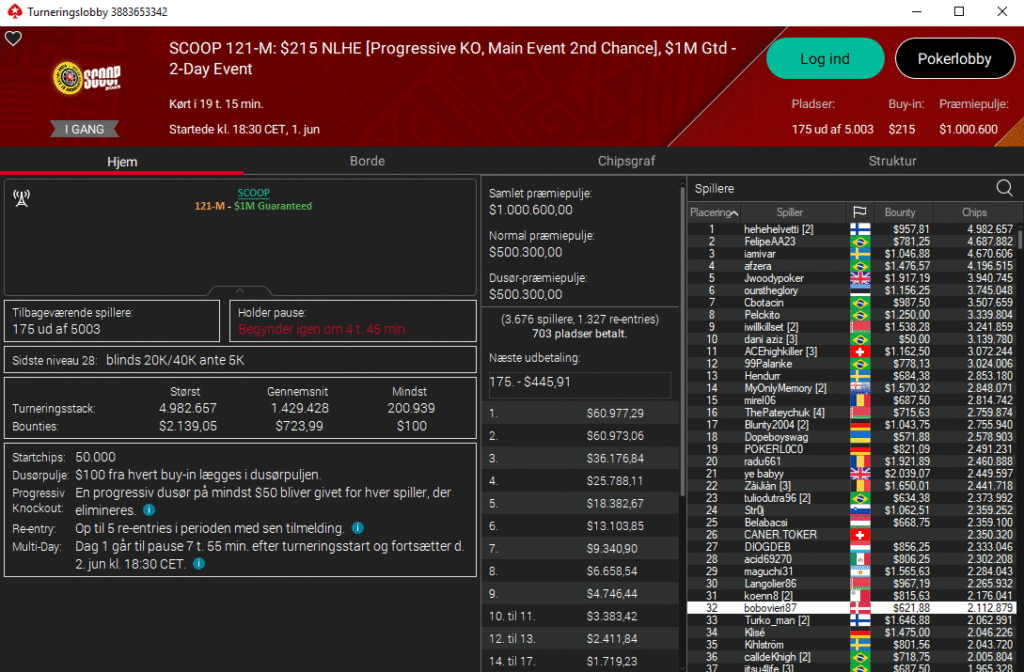Click the flag next to Kihlström
The image size is (1024, 672).
click(859, 645)
